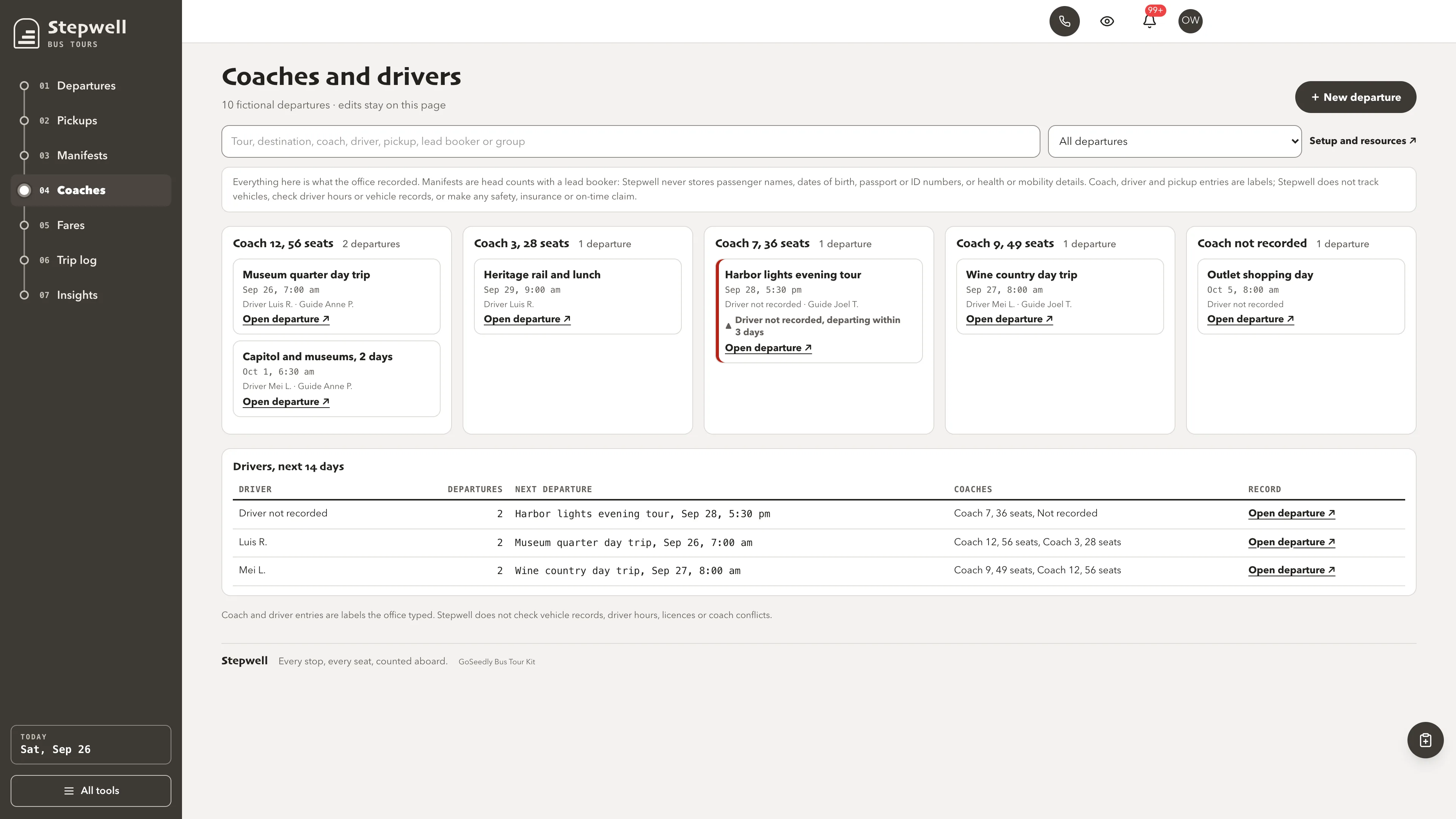Click the Harbor lights evening tour title
This screenshot has height=819, width=1456.
(x=793, y=275)
